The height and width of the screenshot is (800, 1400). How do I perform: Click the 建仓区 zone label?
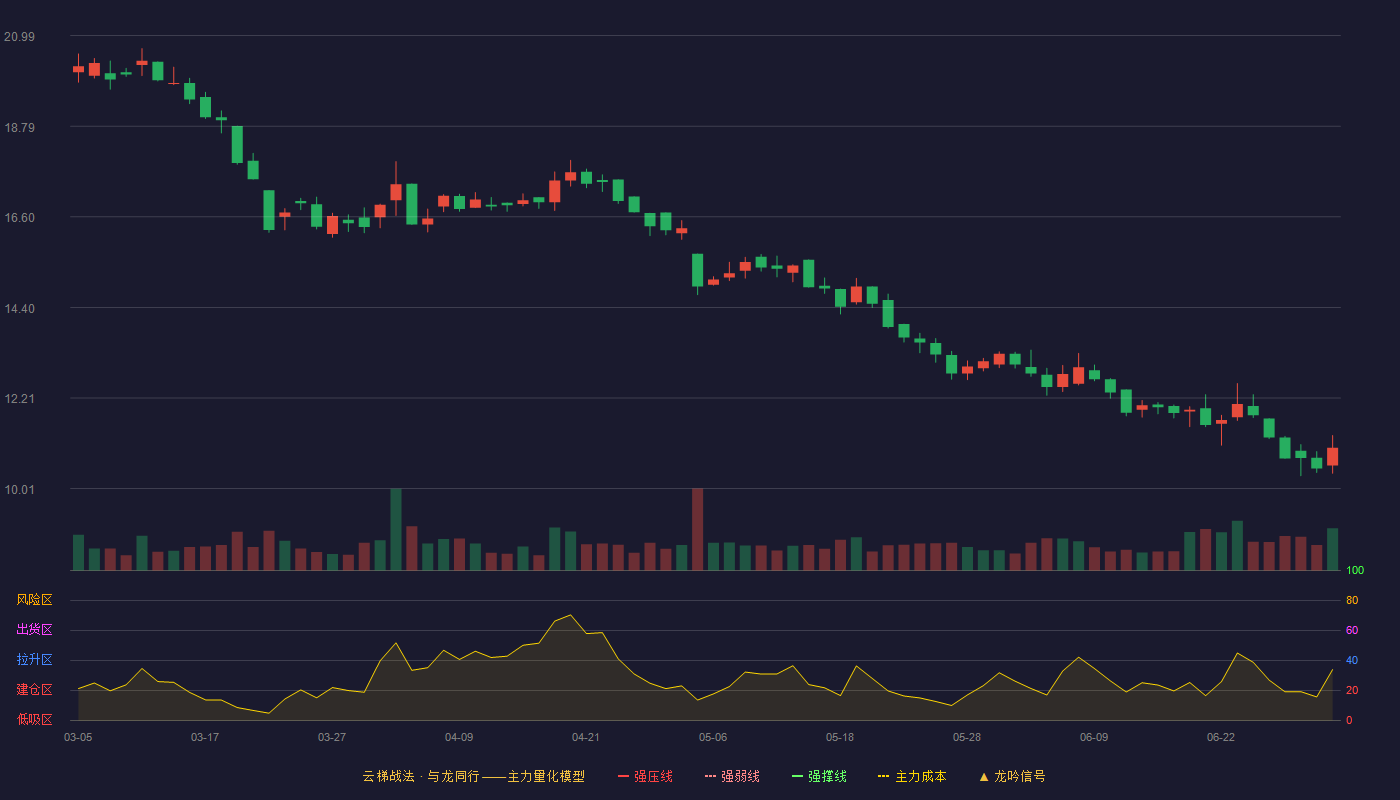(x=34, y=690)
